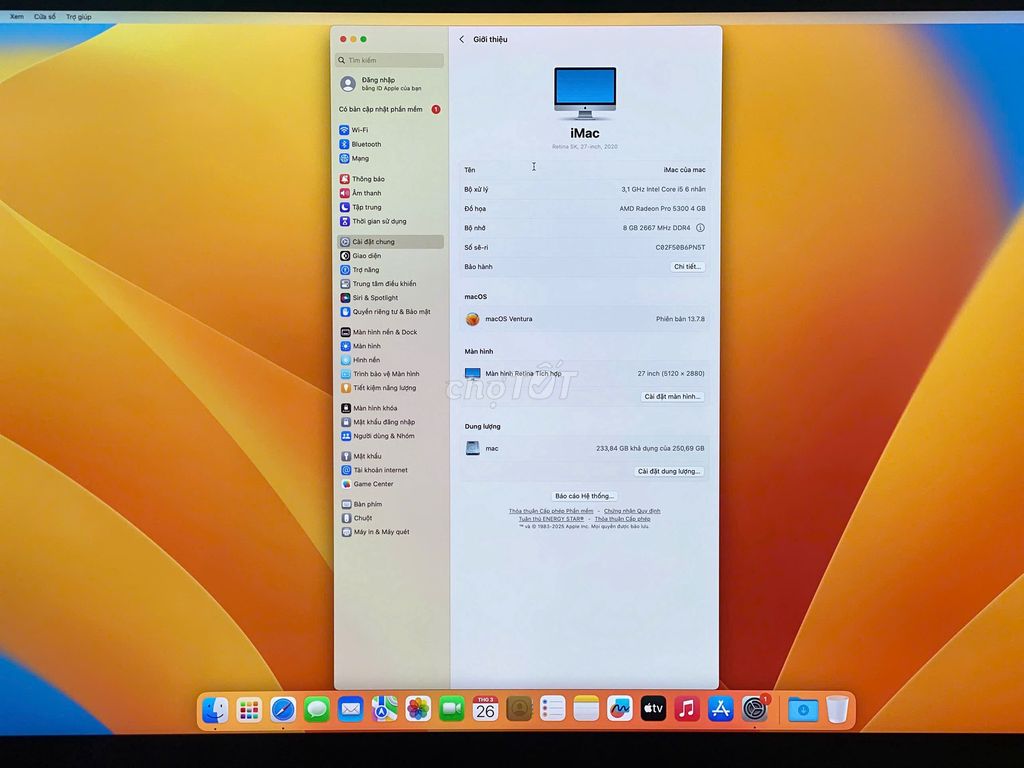Launch Safari from the Dock
This screenshot has width=1024, height=768.
[x=283, y=710]
